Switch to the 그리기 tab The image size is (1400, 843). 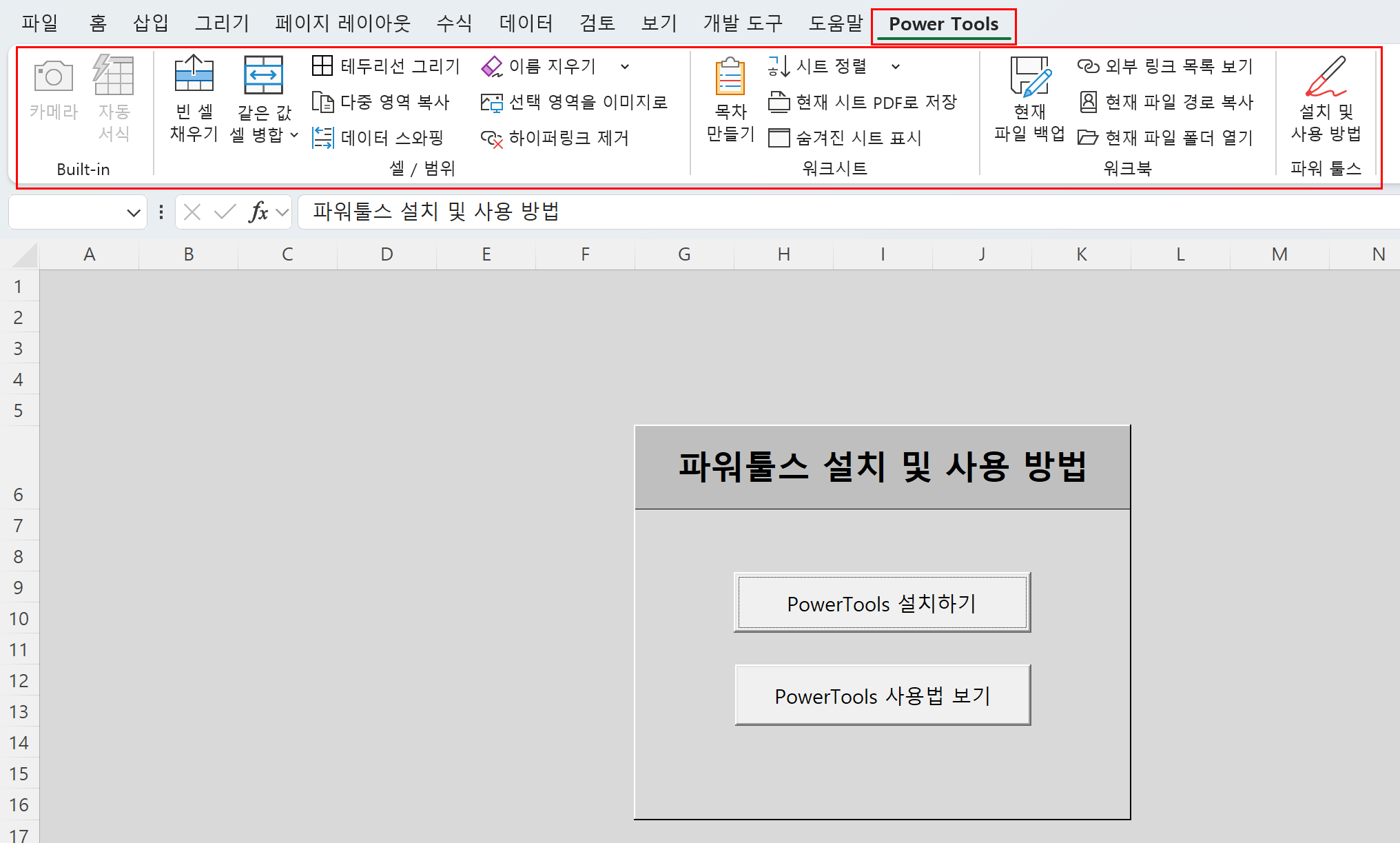(222, 23)
